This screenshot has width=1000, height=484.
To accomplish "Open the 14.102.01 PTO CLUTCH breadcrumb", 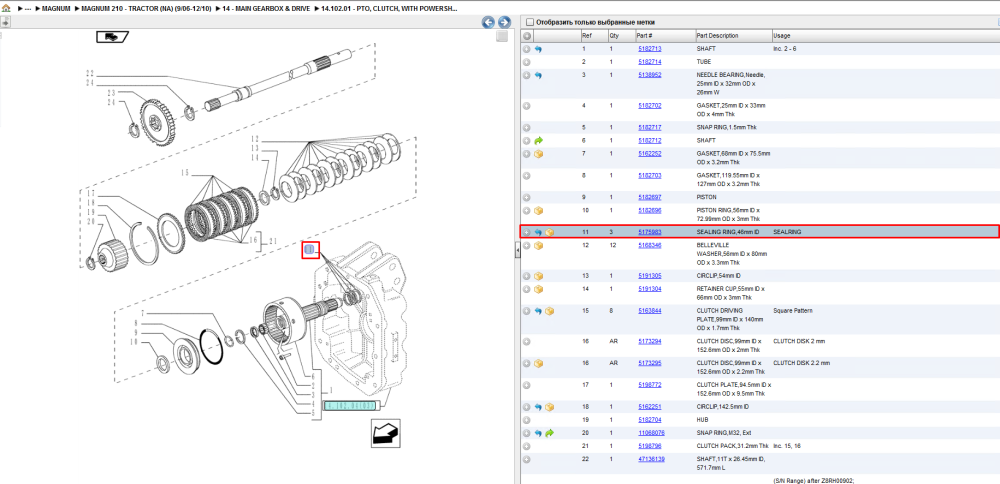I will [390, 10].
